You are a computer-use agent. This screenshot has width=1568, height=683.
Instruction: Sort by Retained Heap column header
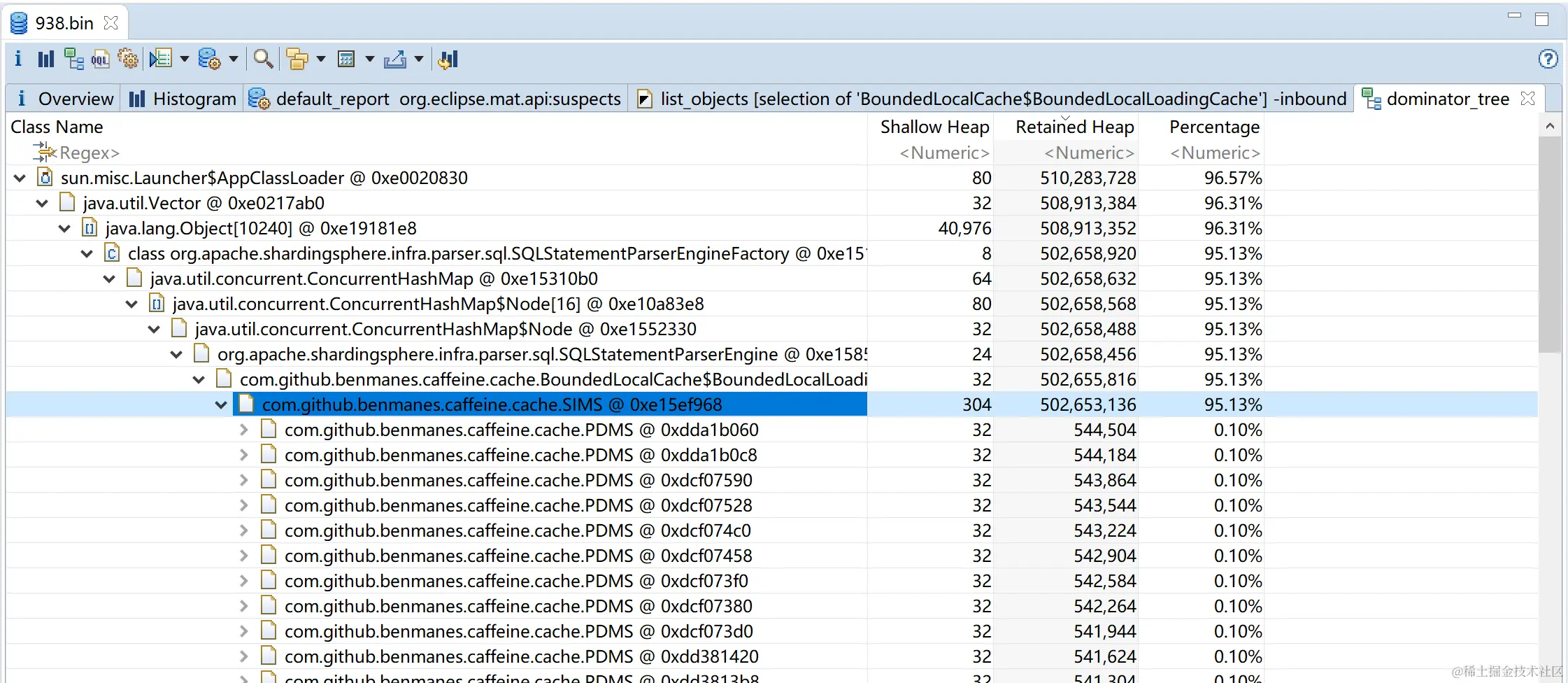tap(1074, 127)
